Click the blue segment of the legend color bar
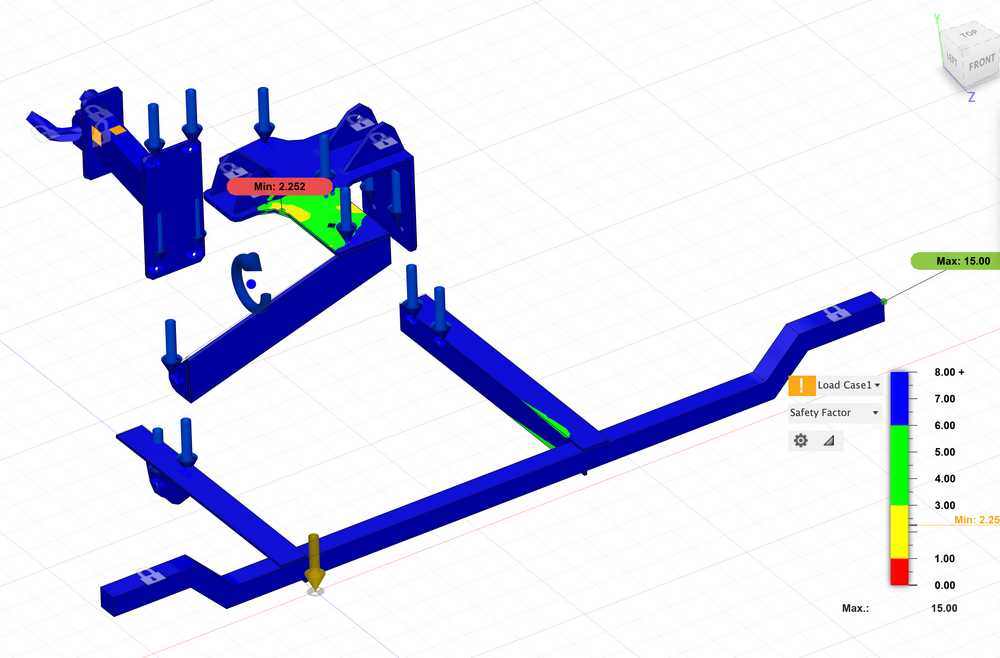 pos(899,398)
